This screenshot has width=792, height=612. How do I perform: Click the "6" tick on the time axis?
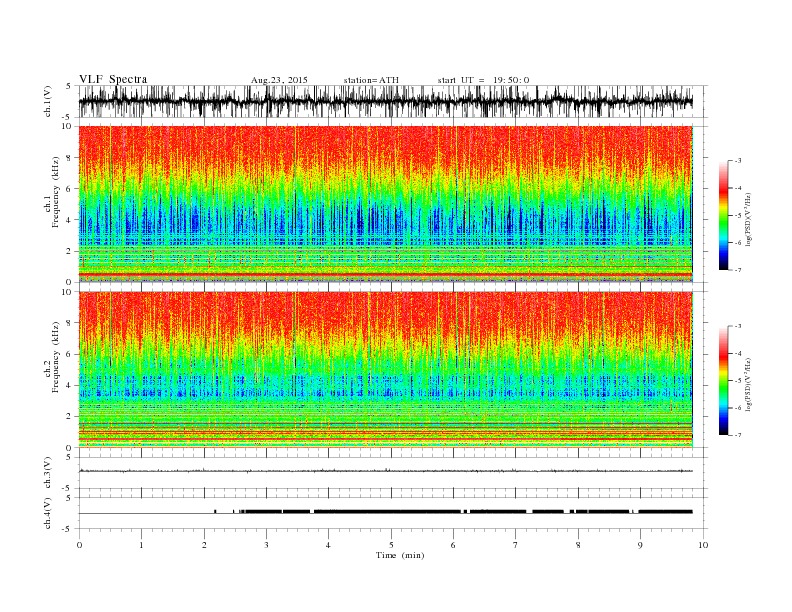453,545
